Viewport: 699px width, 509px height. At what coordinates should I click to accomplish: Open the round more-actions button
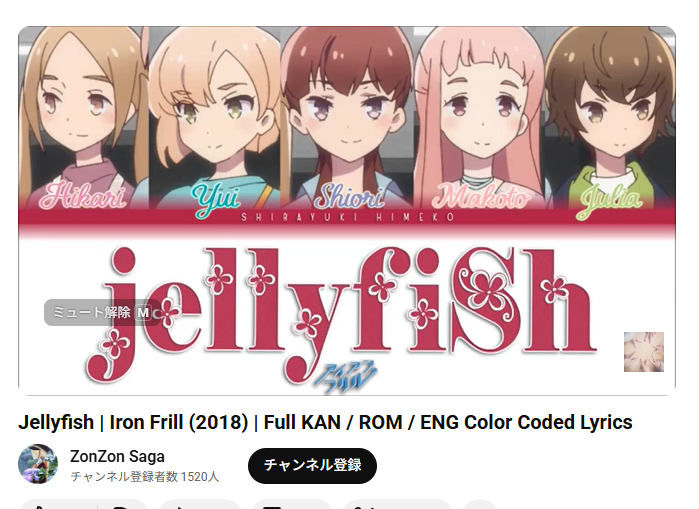(480, 505)
